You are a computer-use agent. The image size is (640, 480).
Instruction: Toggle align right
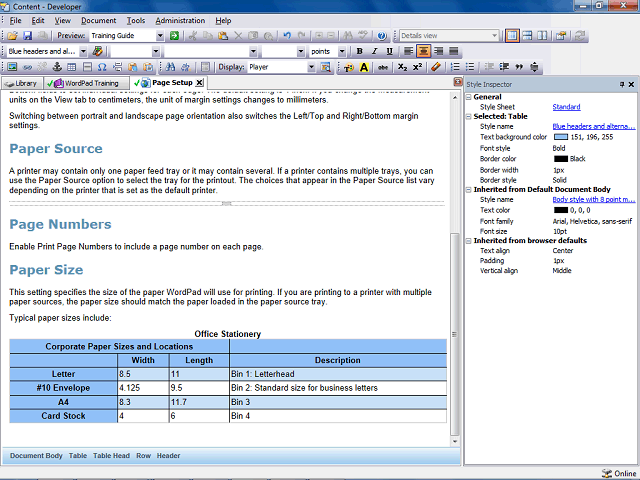click(439, 51)
